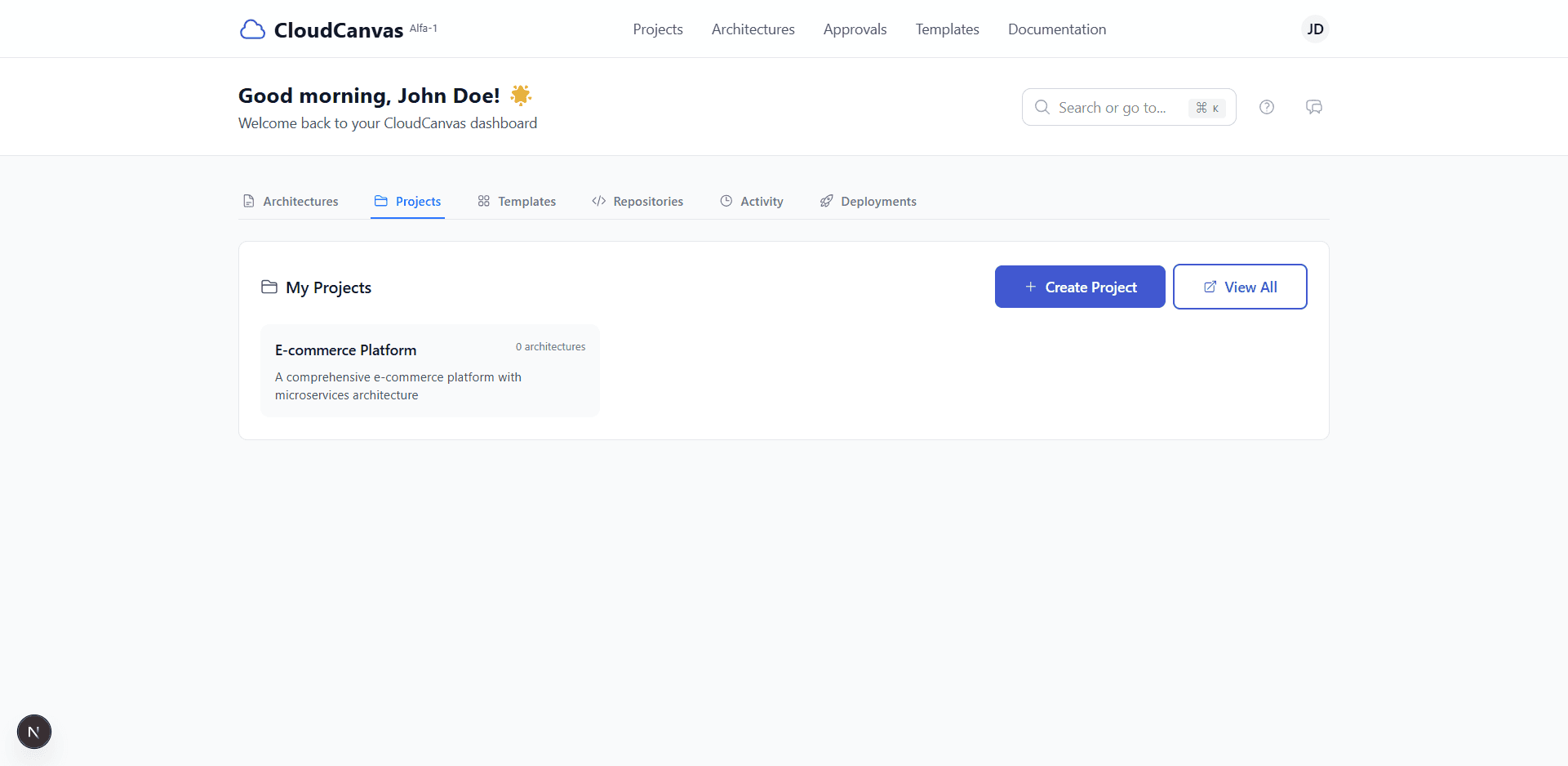Select the Repositories code icon
The width and height of the screenshot is (1568, 766).
598,201
